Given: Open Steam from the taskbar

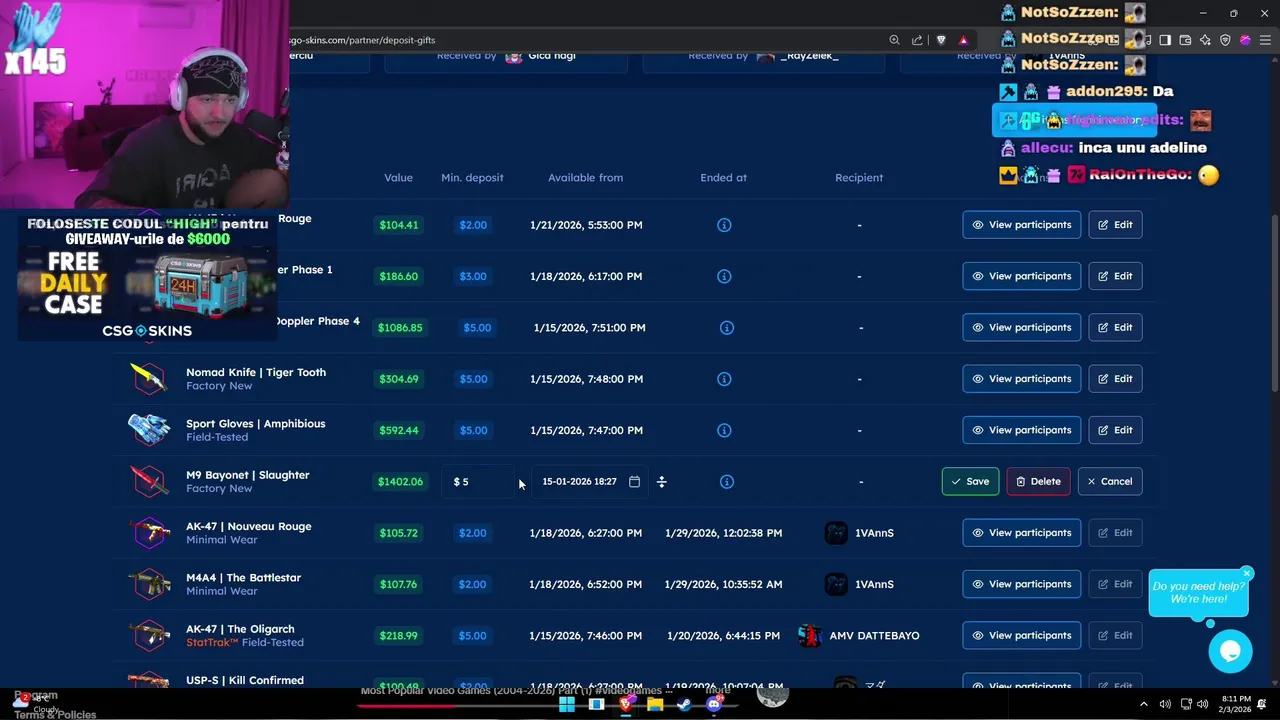Looking at the screenshot, I should click(x=684, y=704).
